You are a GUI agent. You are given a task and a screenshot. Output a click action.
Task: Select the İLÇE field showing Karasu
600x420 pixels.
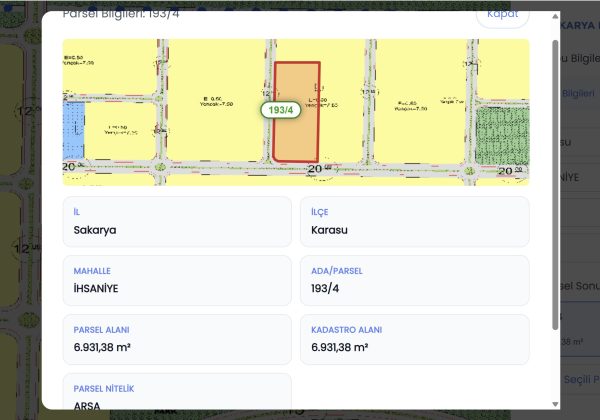(x=415, y=221)
